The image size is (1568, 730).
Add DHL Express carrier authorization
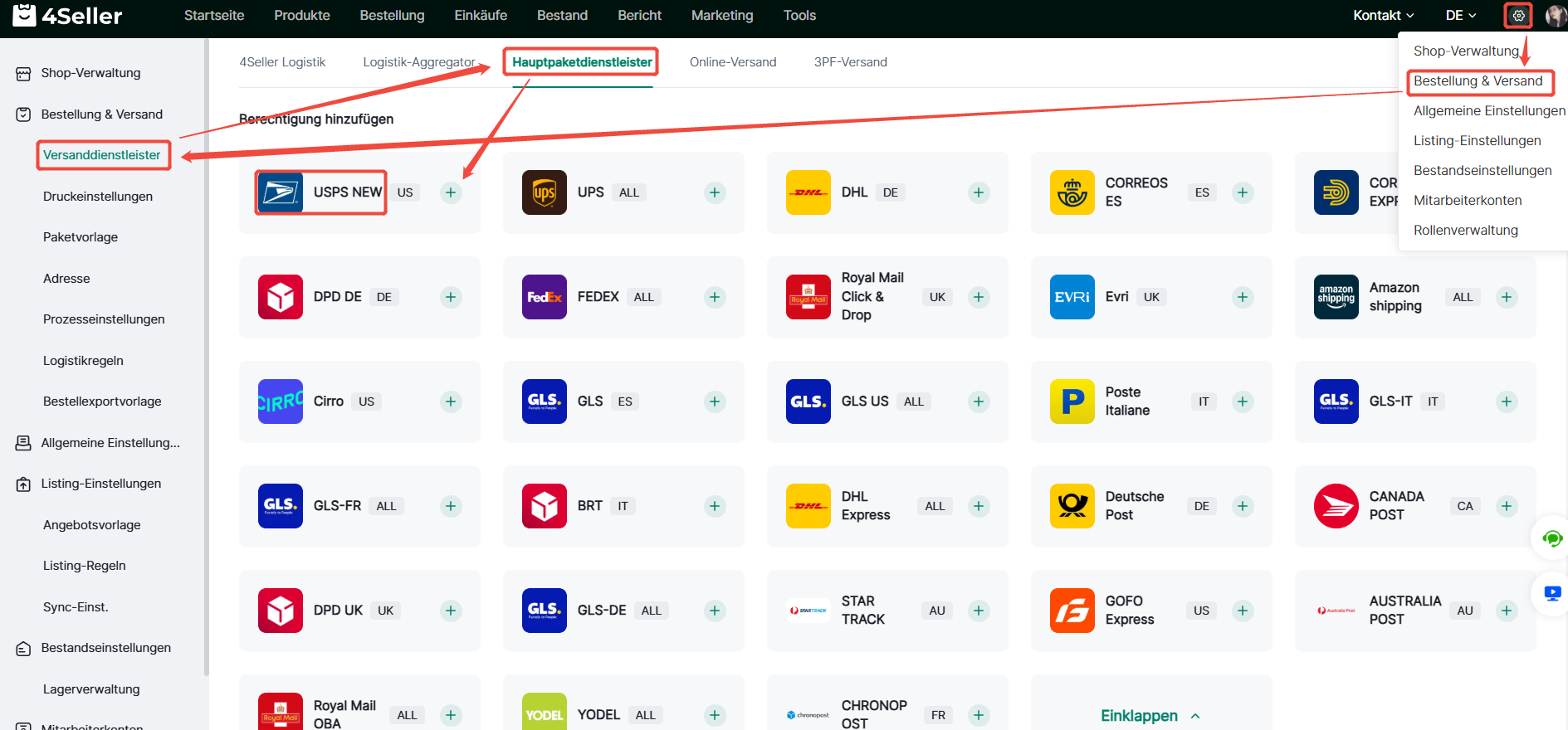979,506
